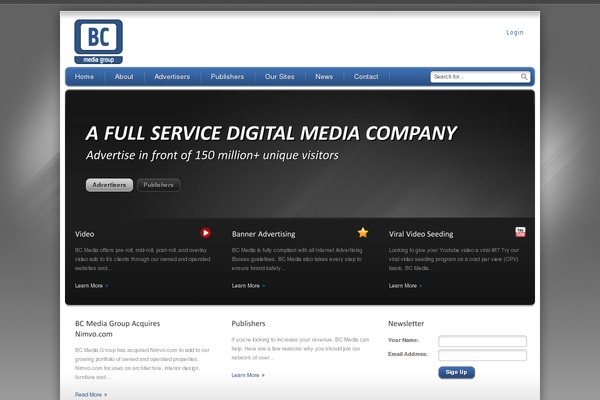
Task: Click Learn More under Video
Action: 91,286
